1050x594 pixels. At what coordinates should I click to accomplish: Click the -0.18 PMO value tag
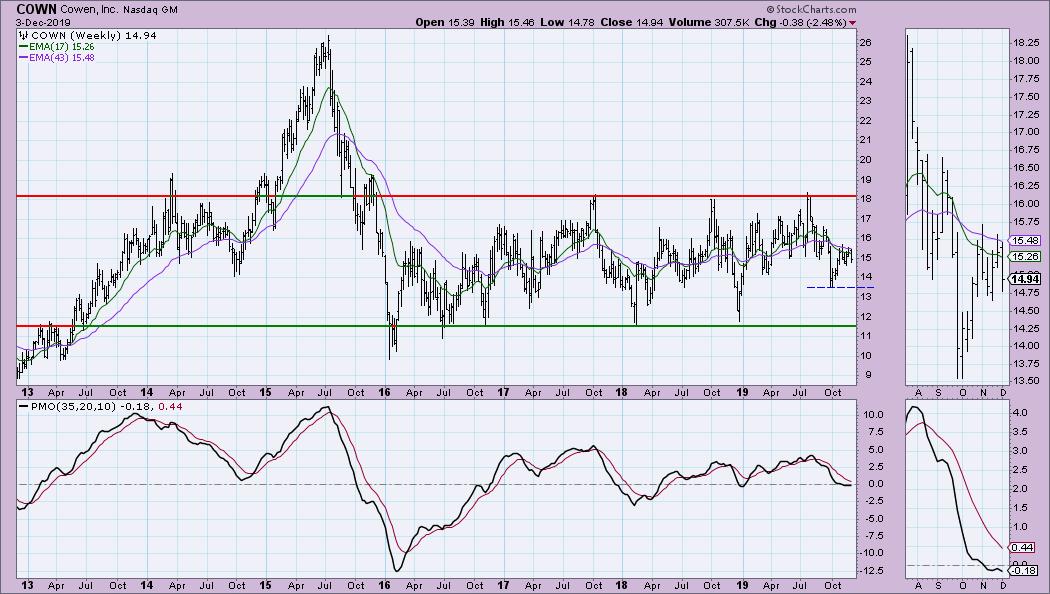pos(1025,570)
